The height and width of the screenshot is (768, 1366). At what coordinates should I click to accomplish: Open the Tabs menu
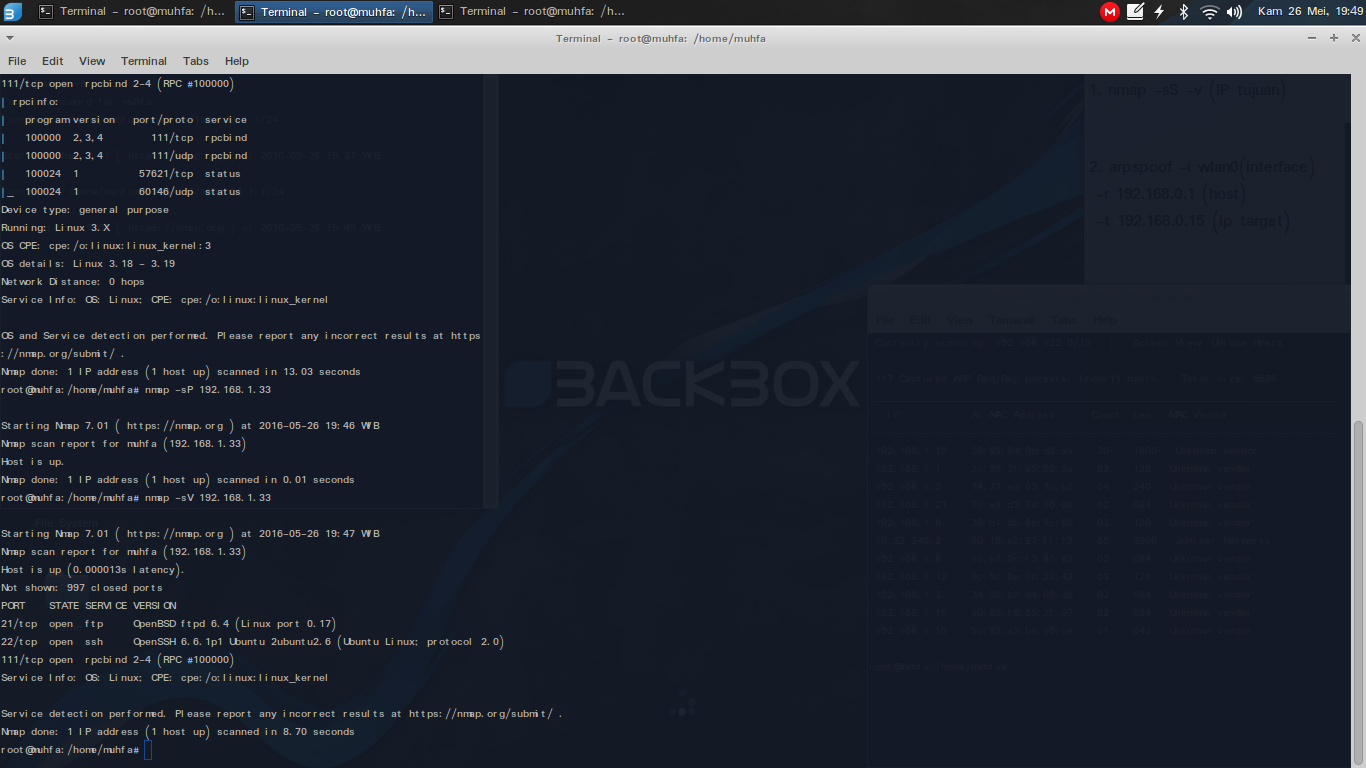pos(196,61)
